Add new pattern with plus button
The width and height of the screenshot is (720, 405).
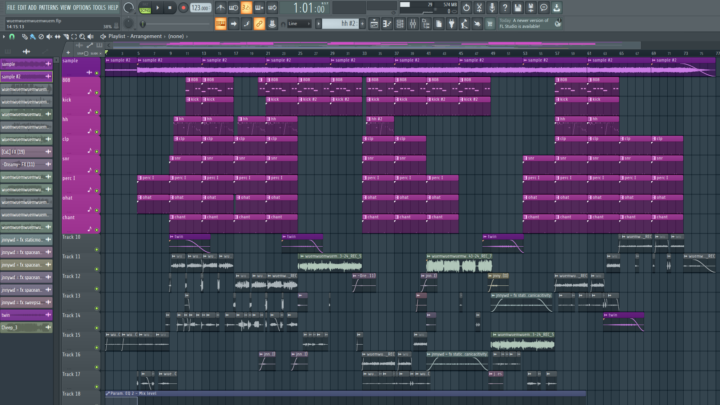tap(363, 23)
